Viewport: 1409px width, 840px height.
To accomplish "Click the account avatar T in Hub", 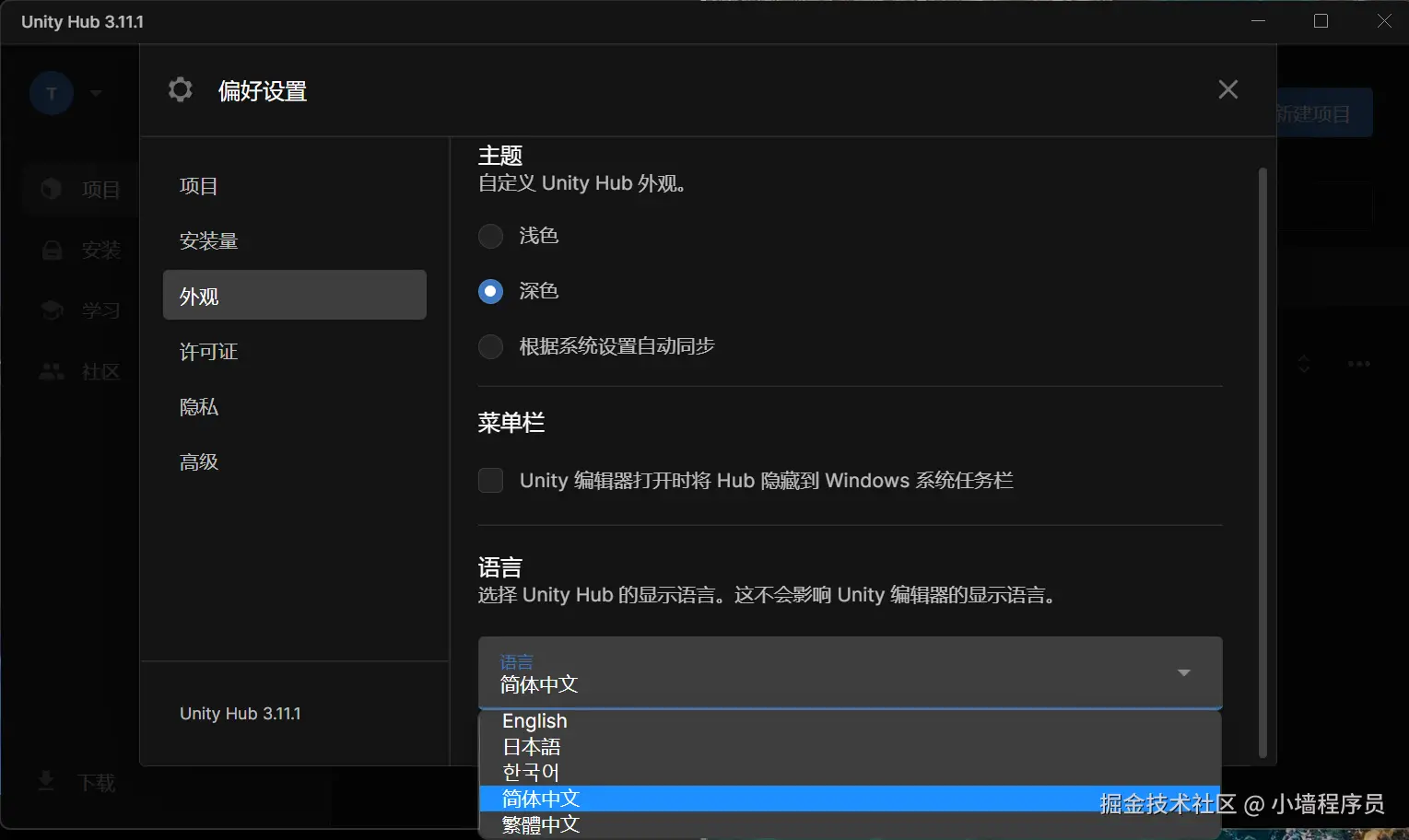I will pos(52,93).
